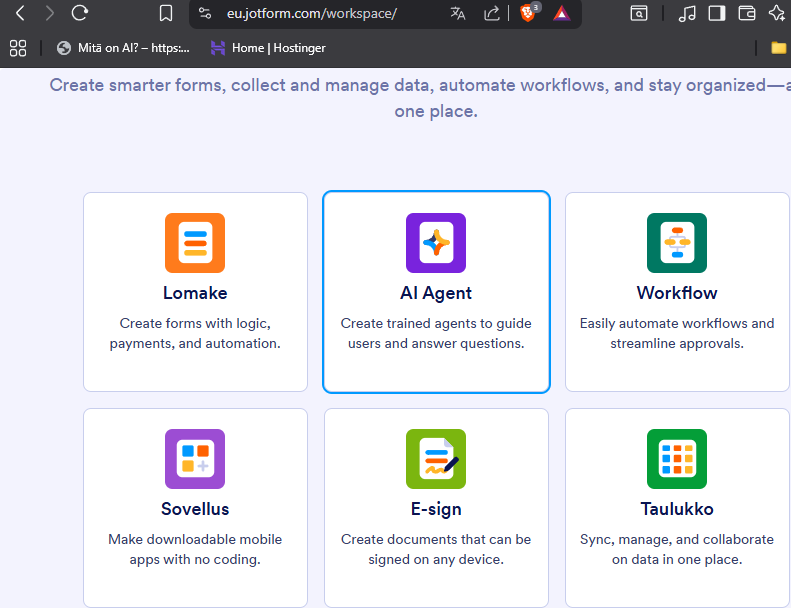
Task: Open Brave Shields lion icon
Action: tap(529, 13)
